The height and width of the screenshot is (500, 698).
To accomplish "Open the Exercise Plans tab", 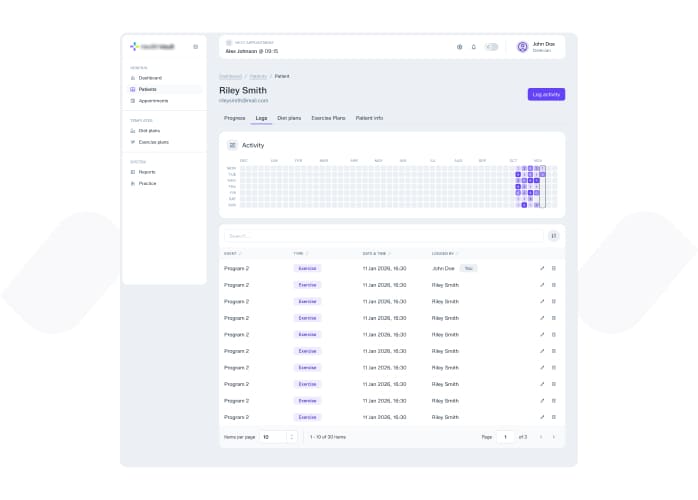I will (328, 118).
